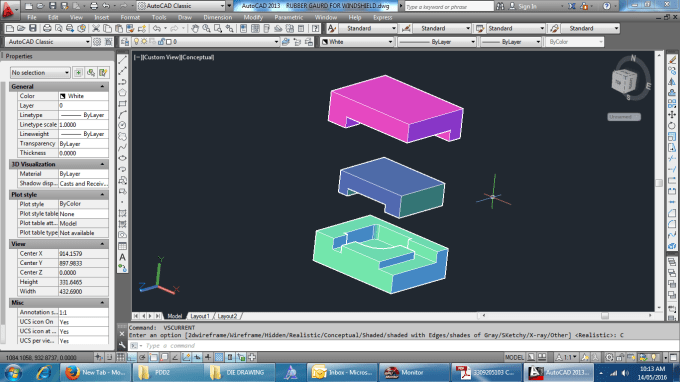680x382 pixels.
Task: Open the AutoCAD Classic workspace dropdown
Action: click(x=48, y=42)
